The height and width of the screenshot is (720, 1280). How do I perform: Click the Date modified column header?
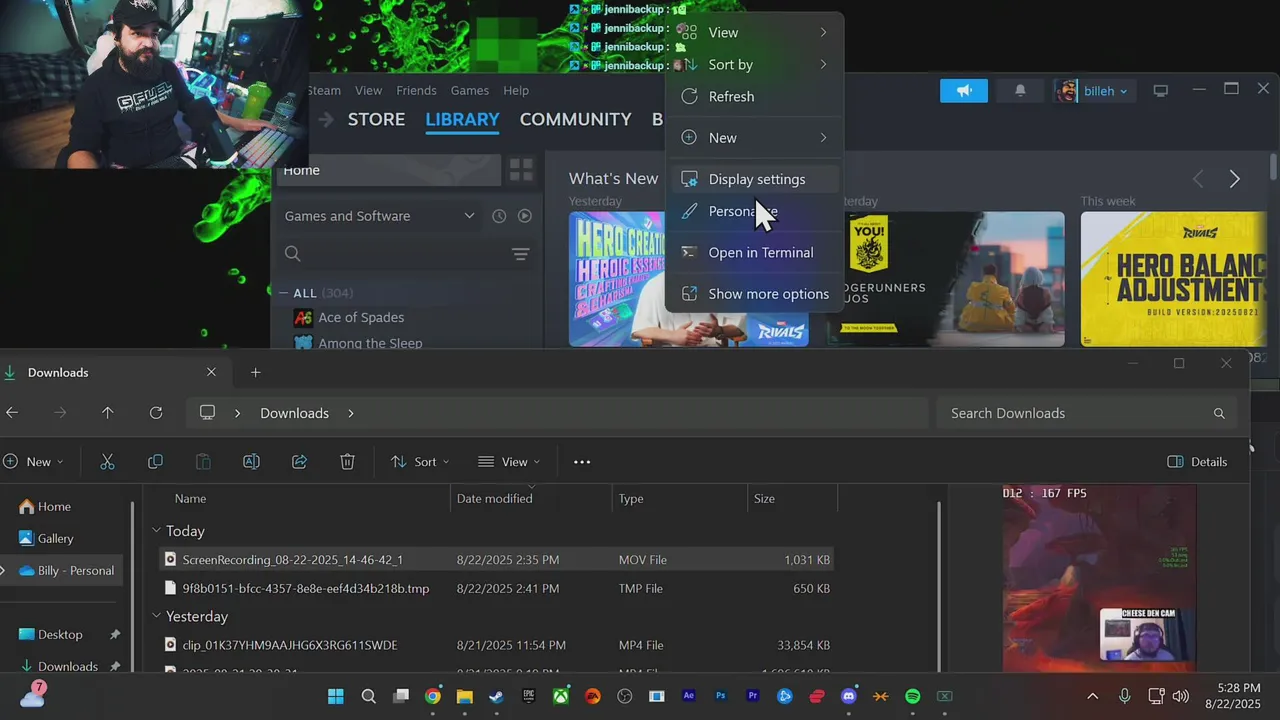[x=530, y=498]
